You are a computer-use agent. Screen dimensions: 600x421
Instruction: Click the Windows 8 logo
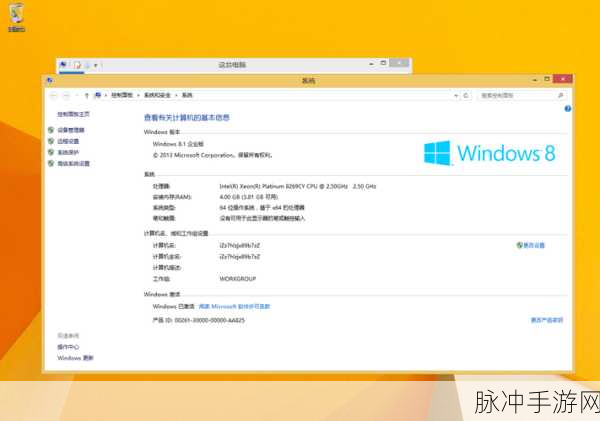(x=489, y=153)
